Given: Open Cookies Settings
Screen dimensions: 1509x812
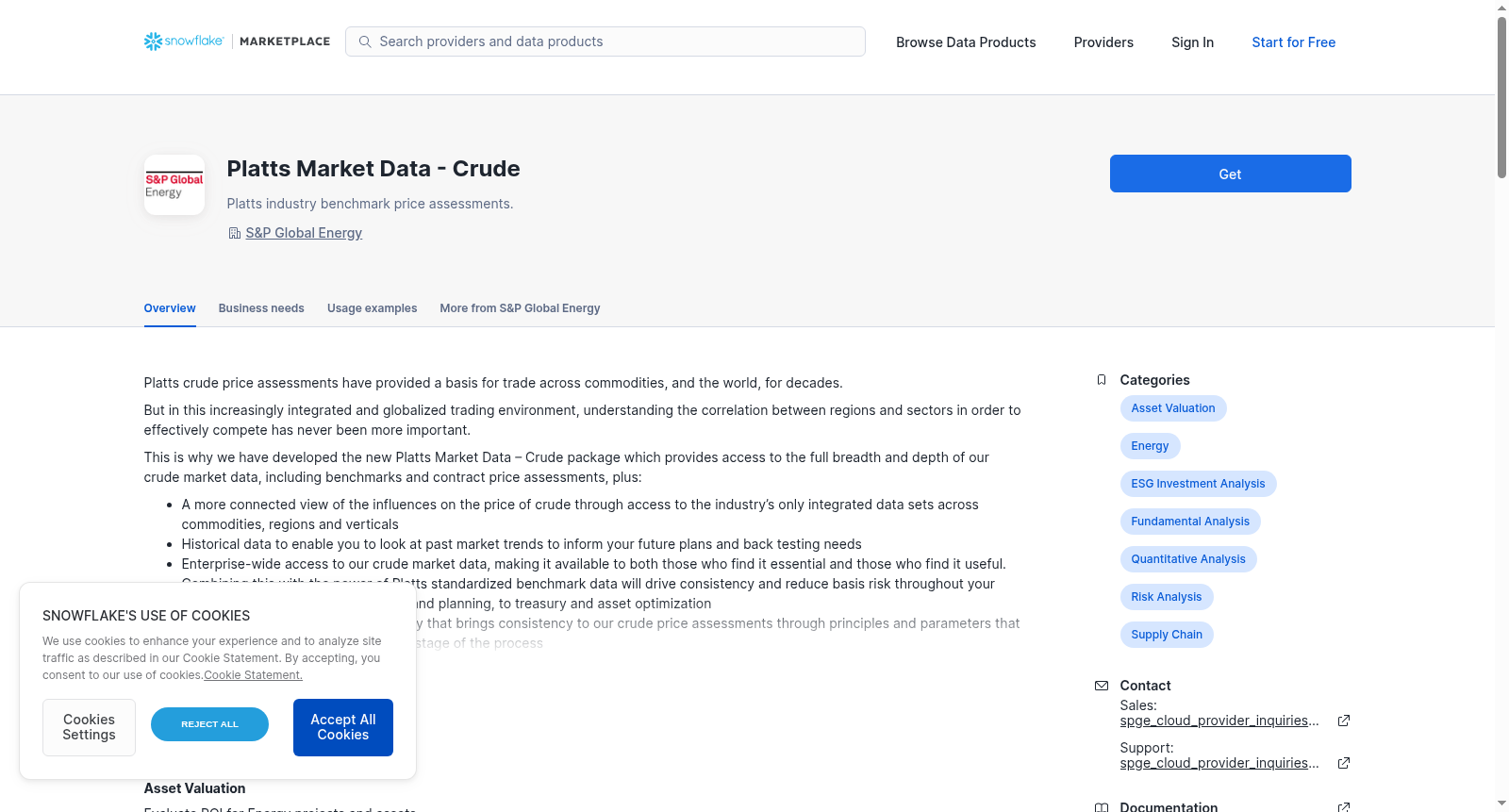Looking at the screenshot, I should [89, 727].
